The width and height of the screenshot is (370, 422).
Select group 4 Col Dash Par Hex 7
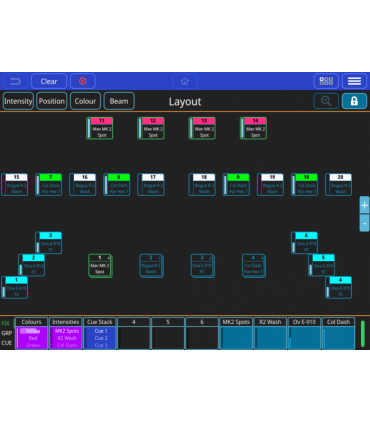tap(254, 266)
